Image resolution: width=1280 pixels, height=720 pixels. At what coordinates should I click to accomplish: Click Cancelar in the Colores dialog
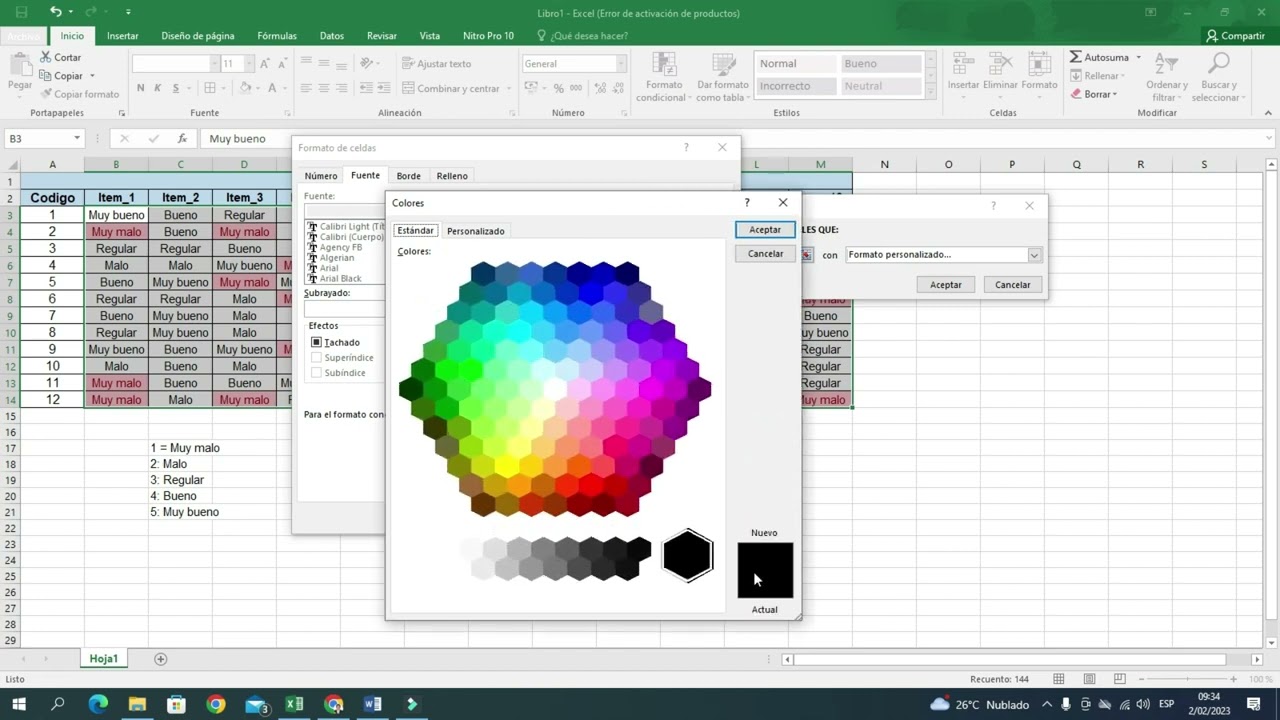[x=765, y=254]
